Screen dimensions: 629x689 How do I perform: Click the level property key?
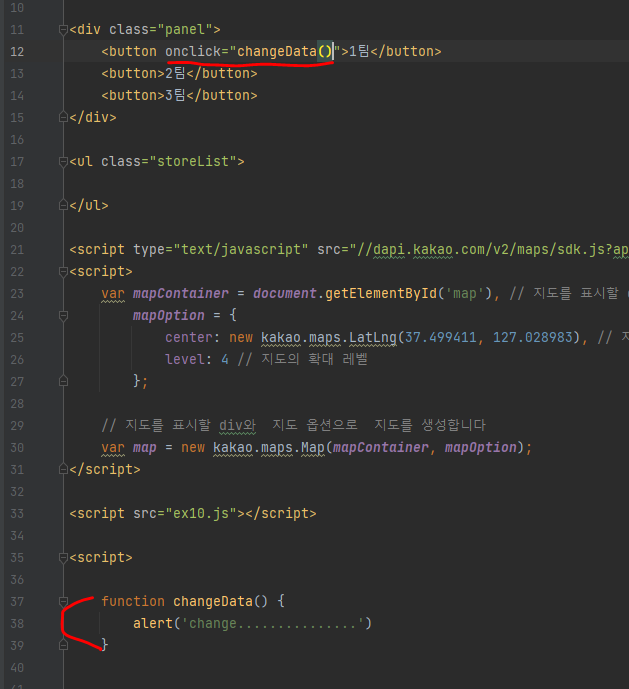tap(185, 359)
